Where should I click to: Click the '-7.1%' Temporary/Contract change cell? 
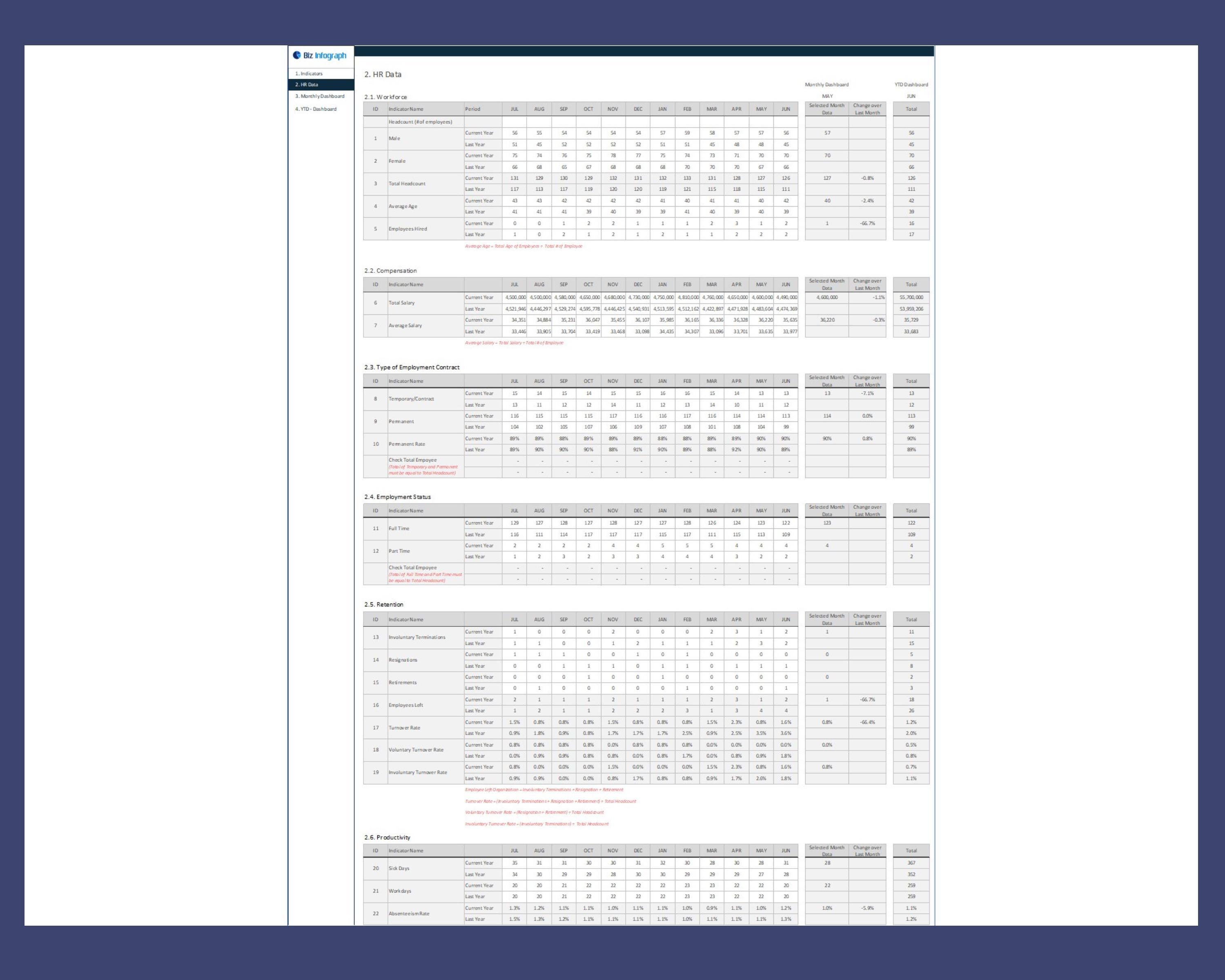pos(867,393)
